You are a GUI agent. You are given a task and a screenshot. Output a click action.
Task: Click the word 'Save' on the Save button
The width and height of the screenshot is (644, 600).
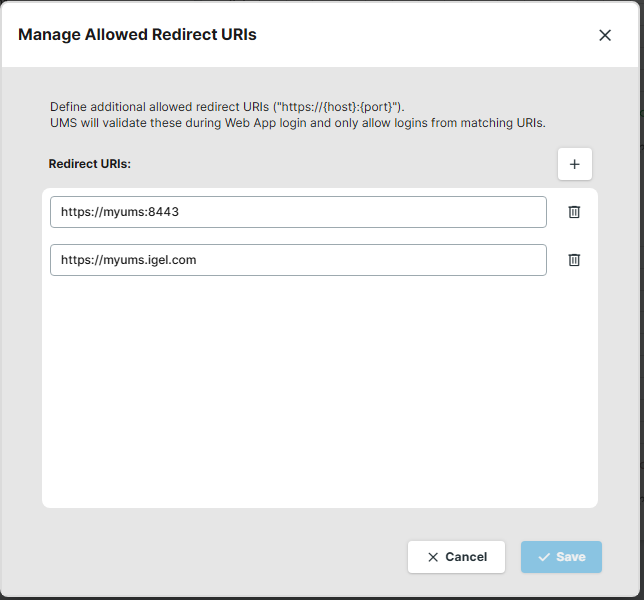click(570, 557)
